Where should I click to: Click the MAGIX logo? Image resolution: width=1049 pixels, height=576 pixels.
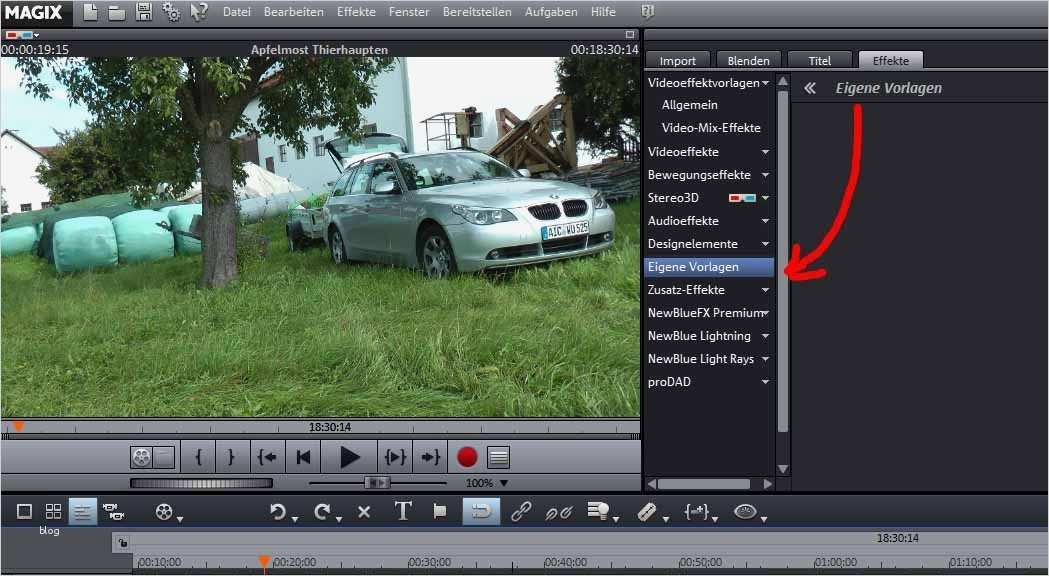coord(33,12)
